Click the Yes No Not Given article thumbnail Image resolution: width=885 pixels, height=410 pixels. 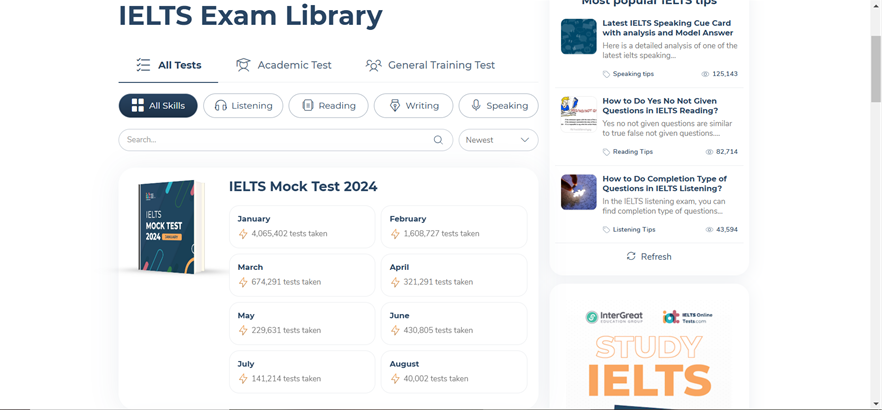pos(579,114)
